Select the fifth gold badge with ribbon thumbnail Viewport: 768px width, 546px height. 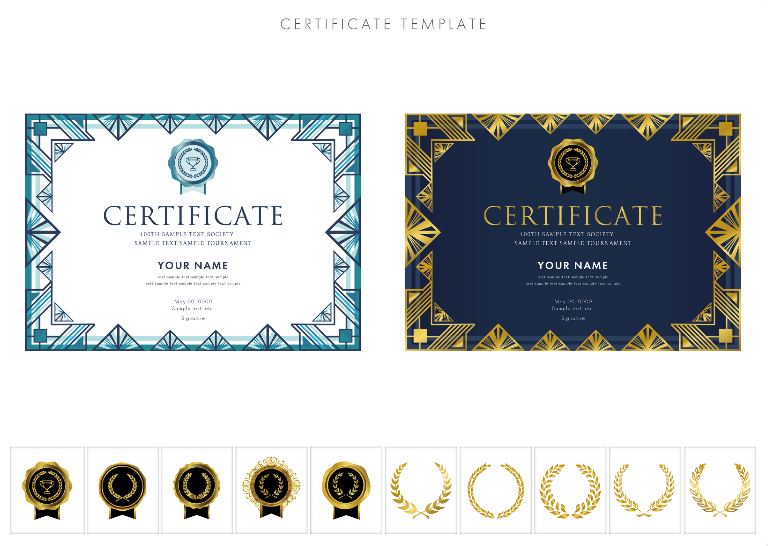tap(346, 490)
